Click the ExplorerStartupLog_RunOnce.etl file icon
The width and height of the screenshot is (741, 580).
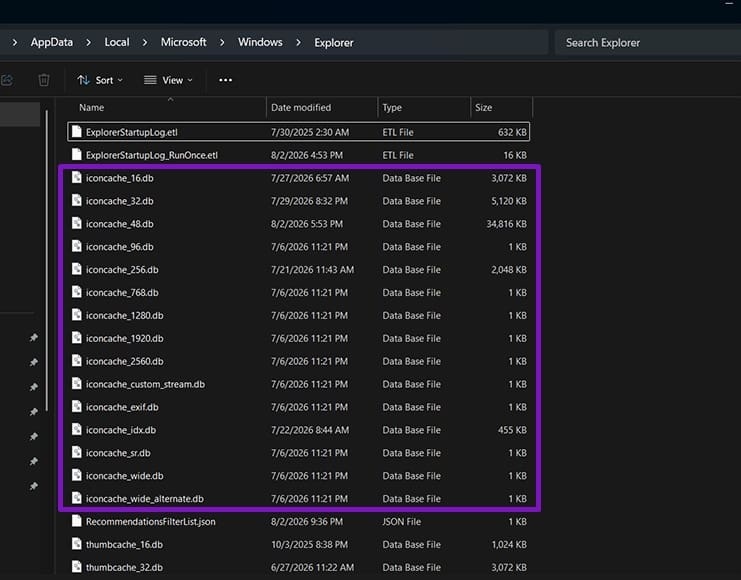77,155
